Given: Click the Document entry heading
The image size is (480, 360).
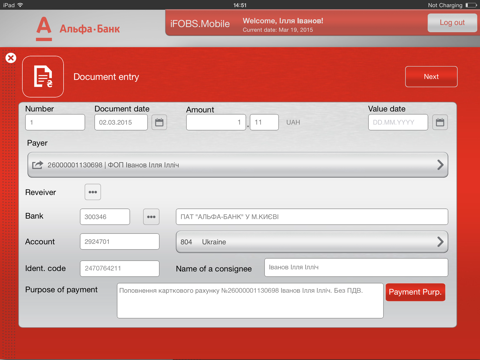Looking at the screenshot, I should click(x=106, y=77).
